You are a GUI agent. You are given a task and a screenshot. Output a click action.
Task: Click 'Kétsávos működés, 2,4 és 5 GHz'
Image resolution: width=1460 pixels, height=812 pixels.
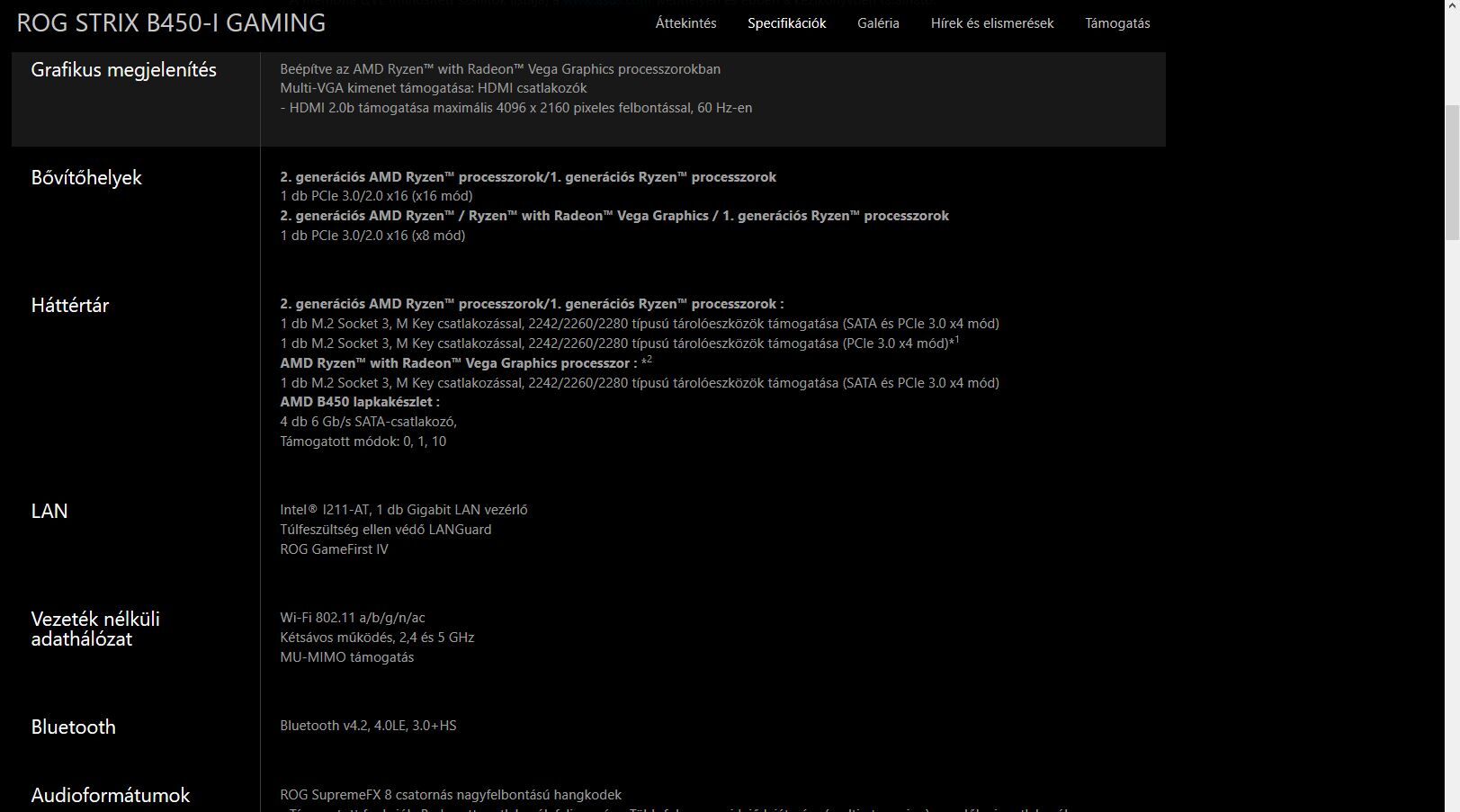coord(377,638)
